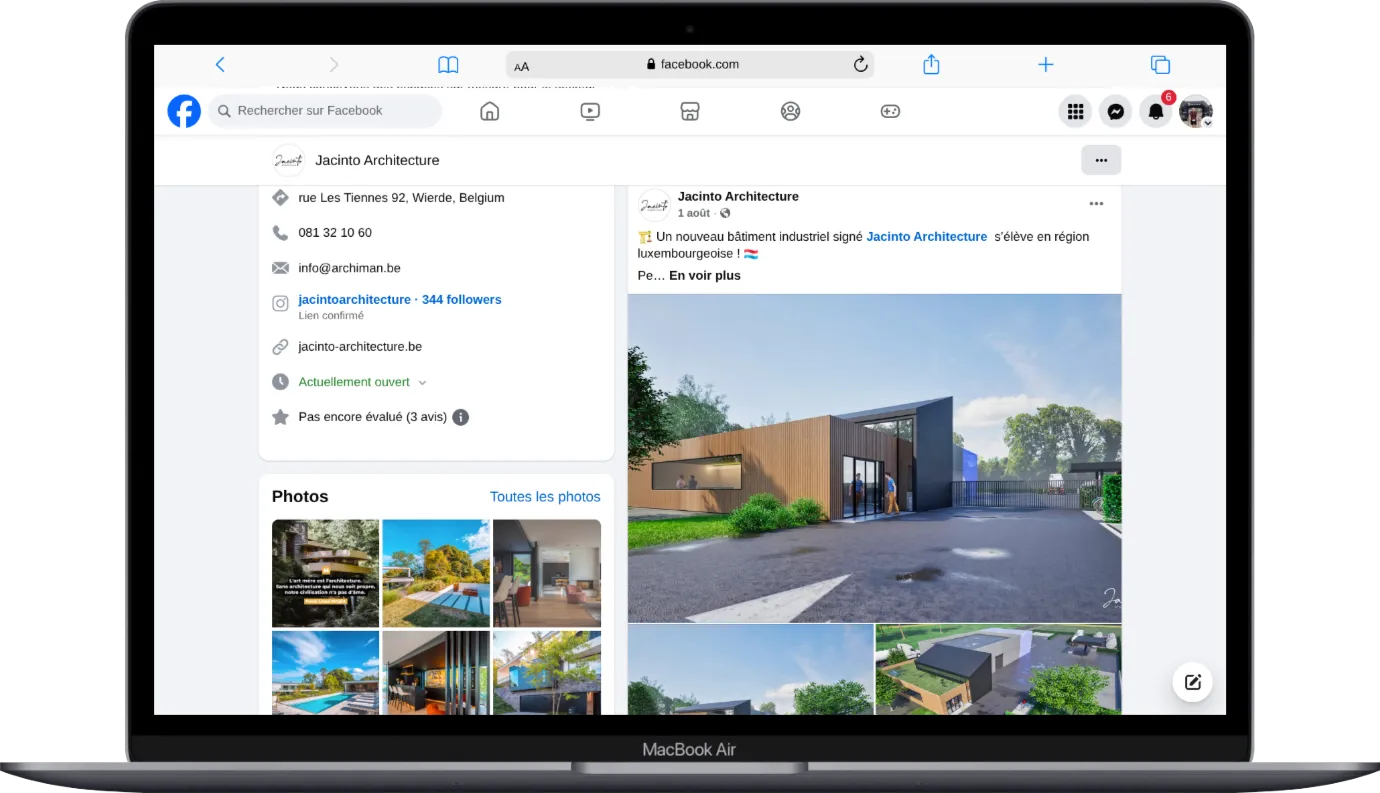Click Pas encore évalué (3 avis)
The width and height of the screenshot is (1380, 793).
(x=372, y=417)
